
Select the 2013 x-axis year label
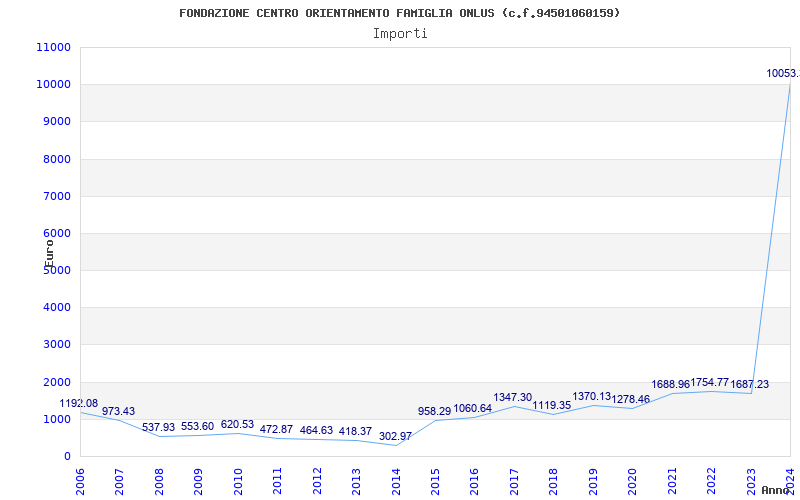pos(356,481)
